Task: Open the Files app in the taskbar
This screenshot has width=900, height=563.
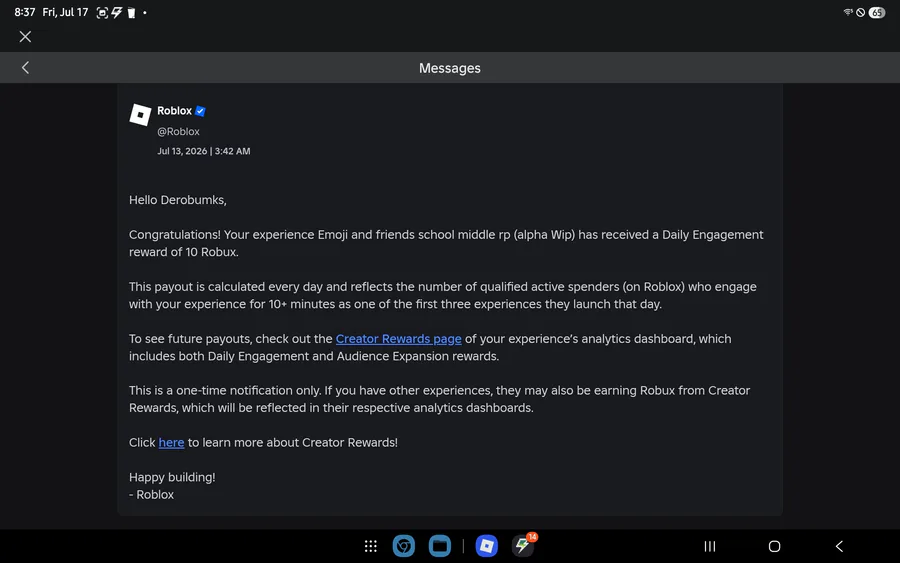Action: (x=440, y=546)
